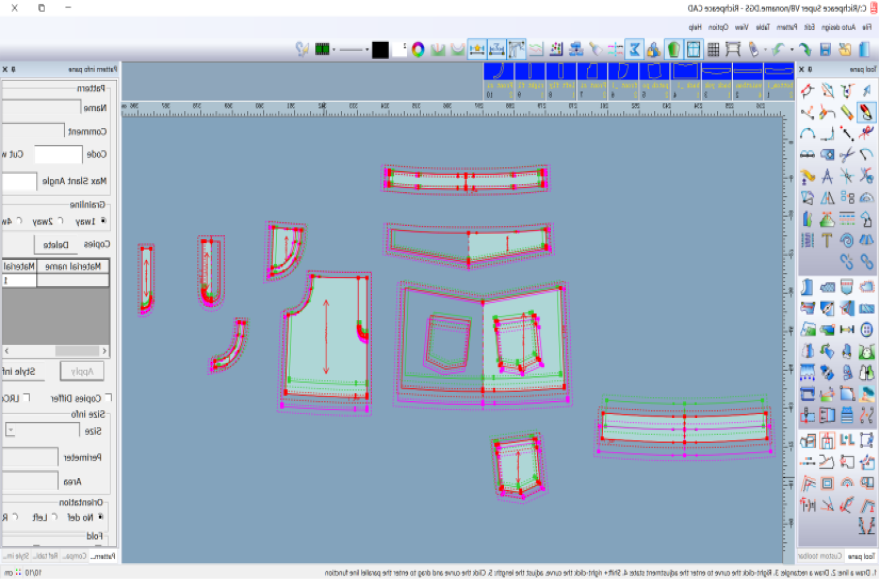Click the Open file folder icon
The width and height of the screenshot is (880, 580).
coord(845,48)
